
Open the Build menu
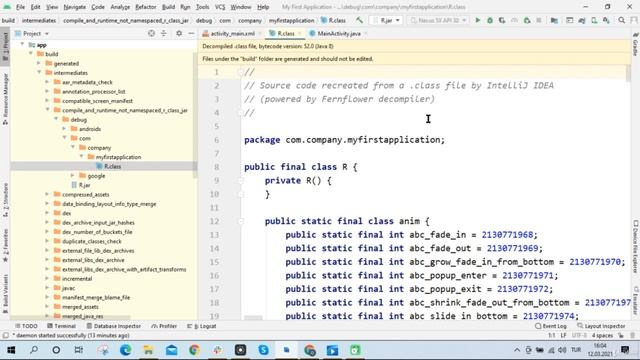tap(168, 7)
